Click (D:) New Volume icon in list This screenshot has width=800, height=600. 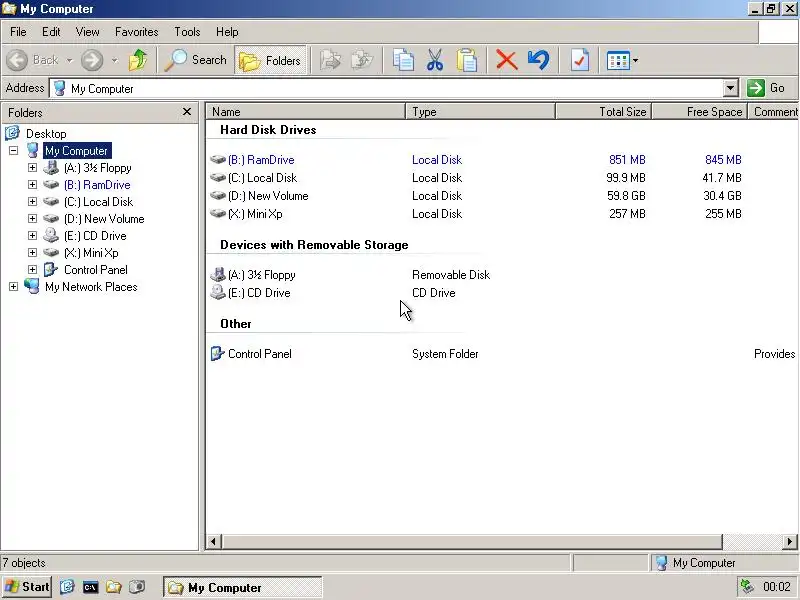click(x=218, y=195)
